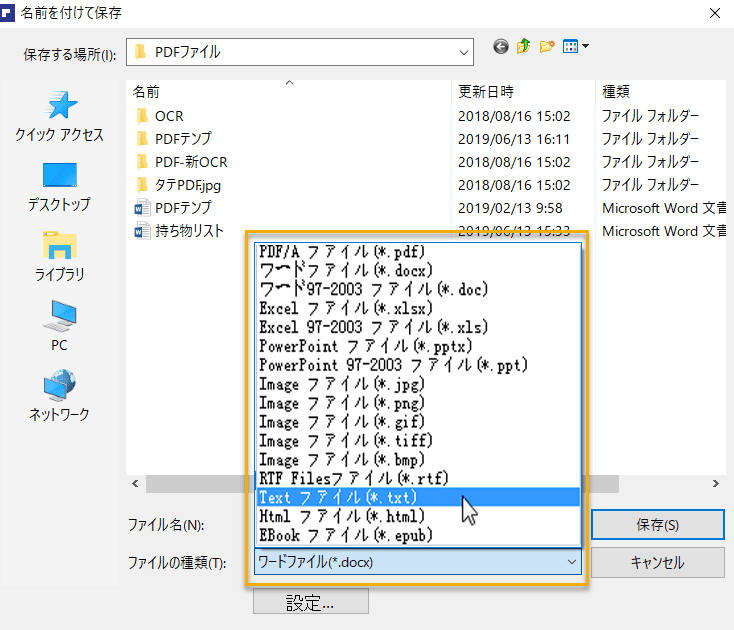Click the right scroll arrow

(x=715, y=483)
